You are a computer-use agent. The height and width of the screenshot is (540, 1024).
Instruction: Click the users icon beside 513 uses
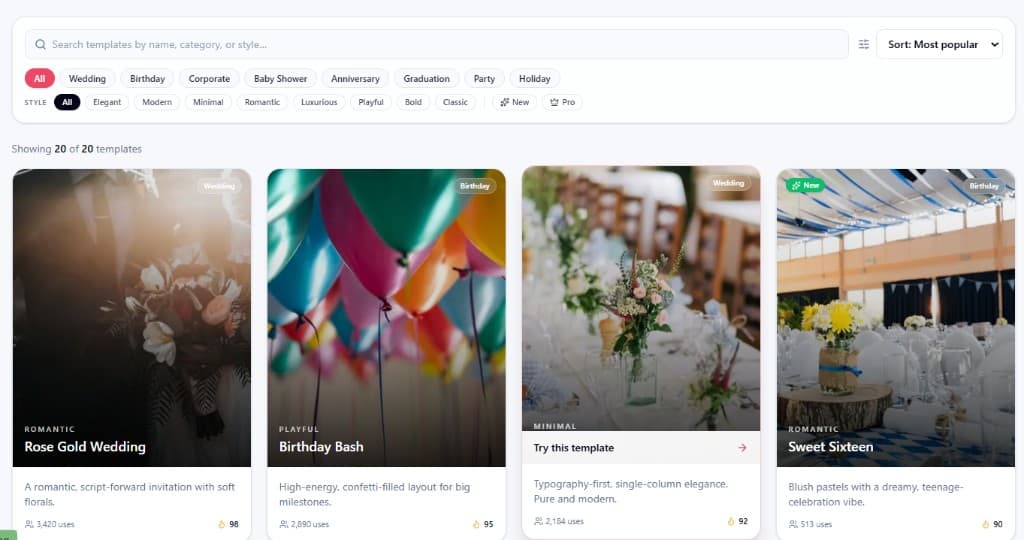click(x=793, y=524)
